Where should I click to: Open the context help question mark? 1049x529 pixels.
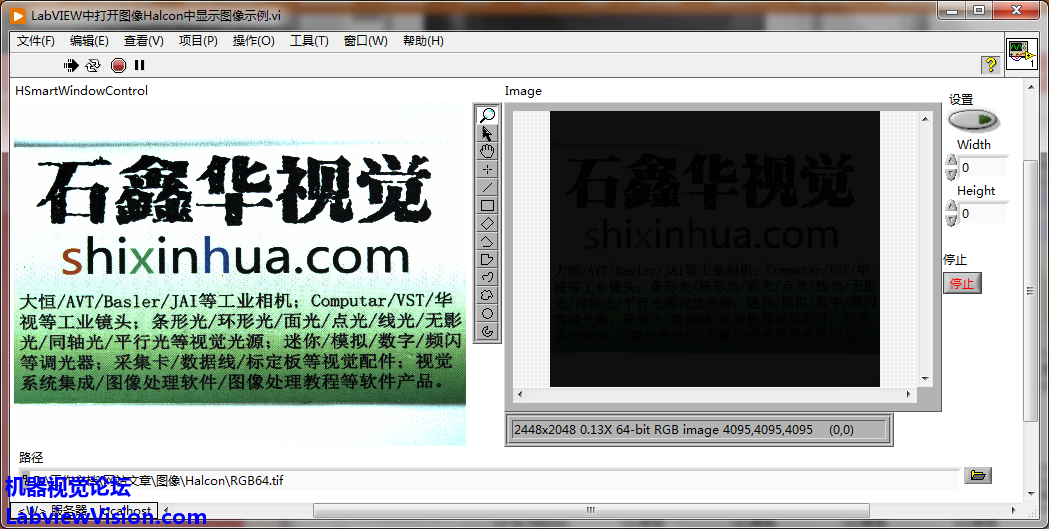pyautogui.click(x=991, y=65)
